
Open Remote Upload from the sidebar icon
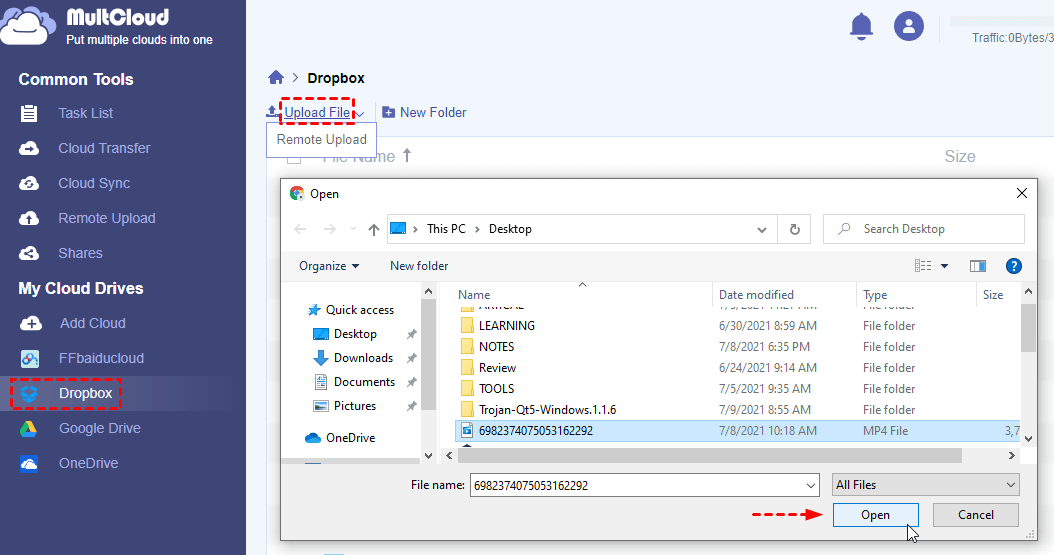29,218
